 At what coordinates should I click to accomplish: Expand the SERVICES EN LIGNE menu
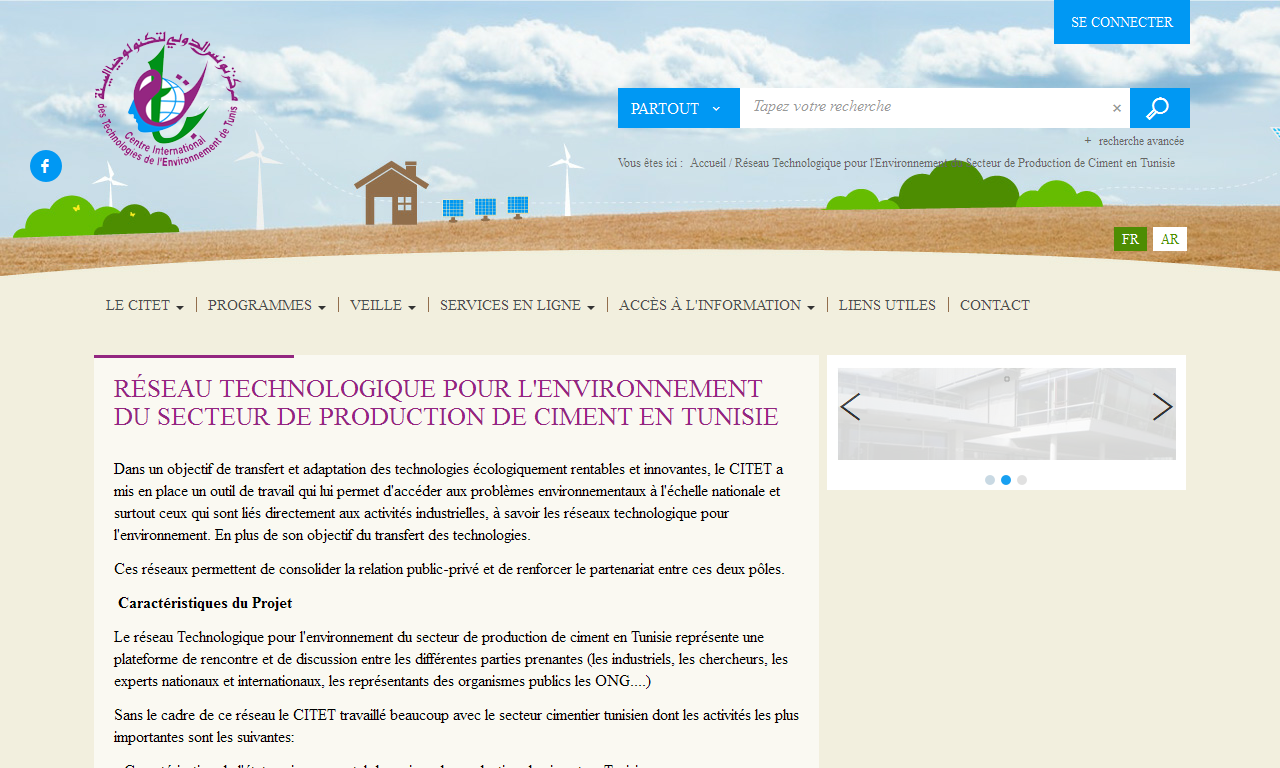[518, 305]
